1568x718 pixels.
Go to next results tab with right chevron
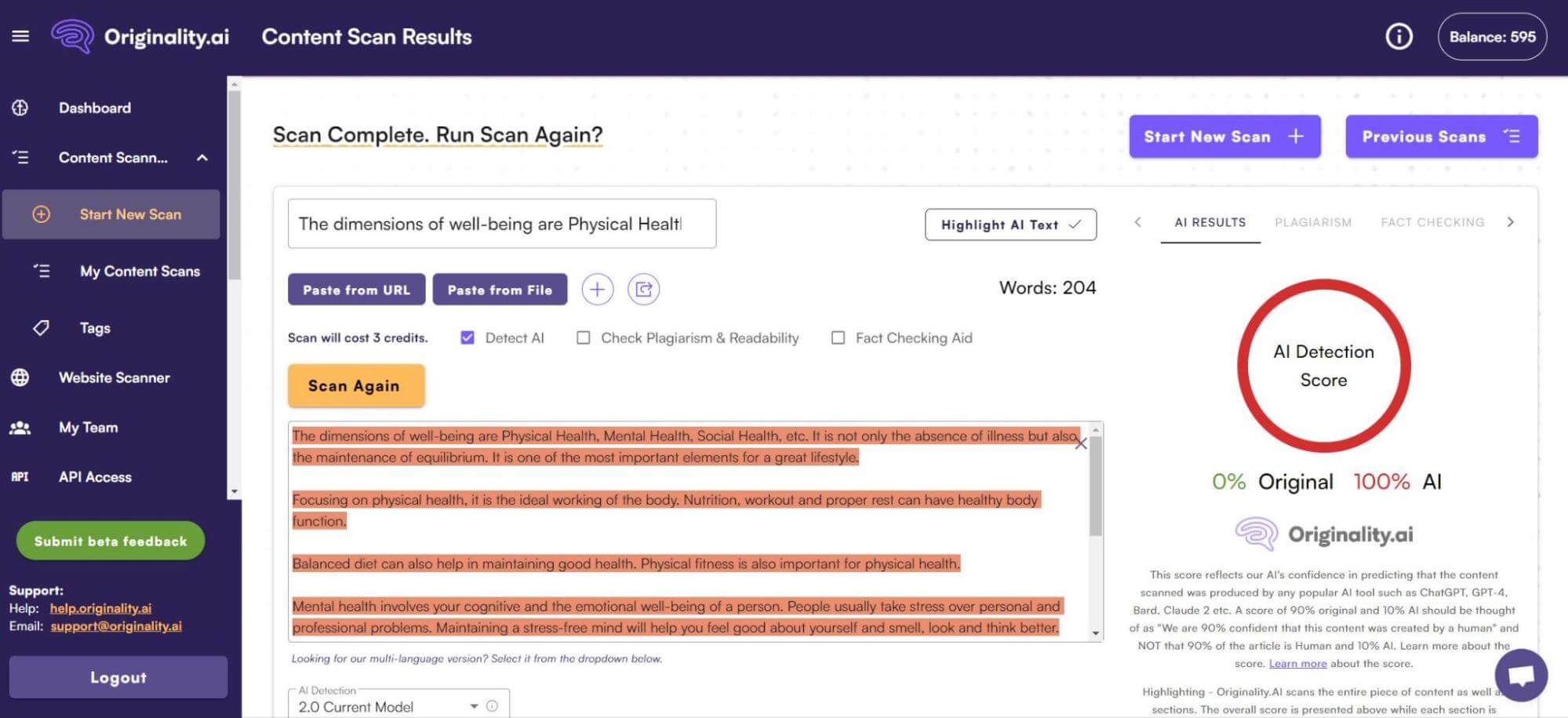point(1510,222)
